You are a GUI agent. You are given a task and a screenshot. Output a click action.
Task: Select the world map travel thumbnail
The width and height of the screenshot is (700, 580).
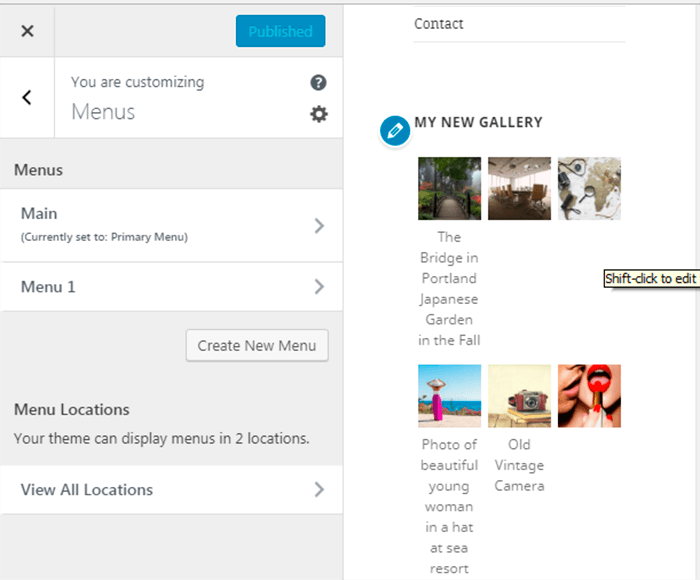click(589, 188)
